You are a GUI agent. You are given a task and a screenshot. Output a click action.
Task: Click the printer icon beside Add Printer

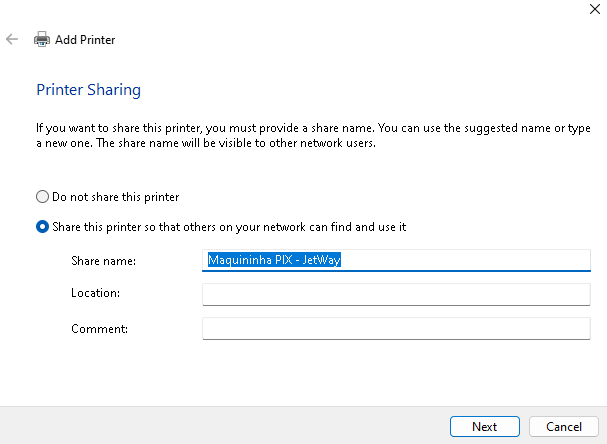(42, 40)
